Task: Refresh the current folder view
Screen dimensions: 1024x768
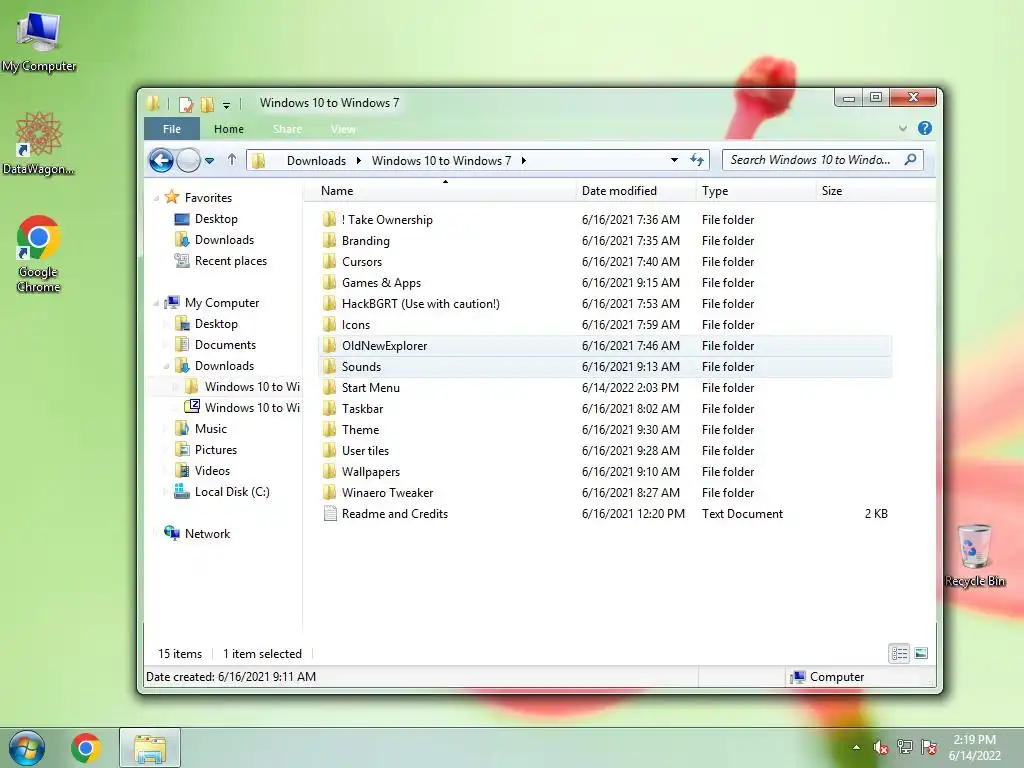Action: tap(697, 160)
